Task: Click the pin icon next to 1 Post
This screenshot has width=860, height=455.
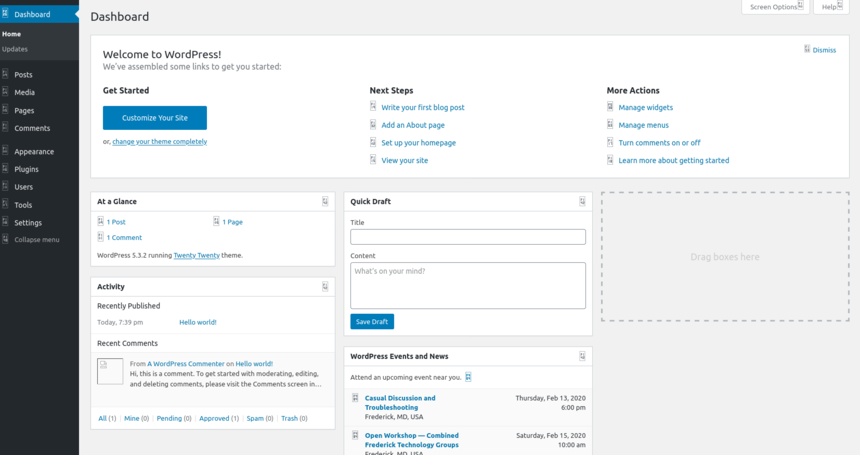Action: click(100, 221)
